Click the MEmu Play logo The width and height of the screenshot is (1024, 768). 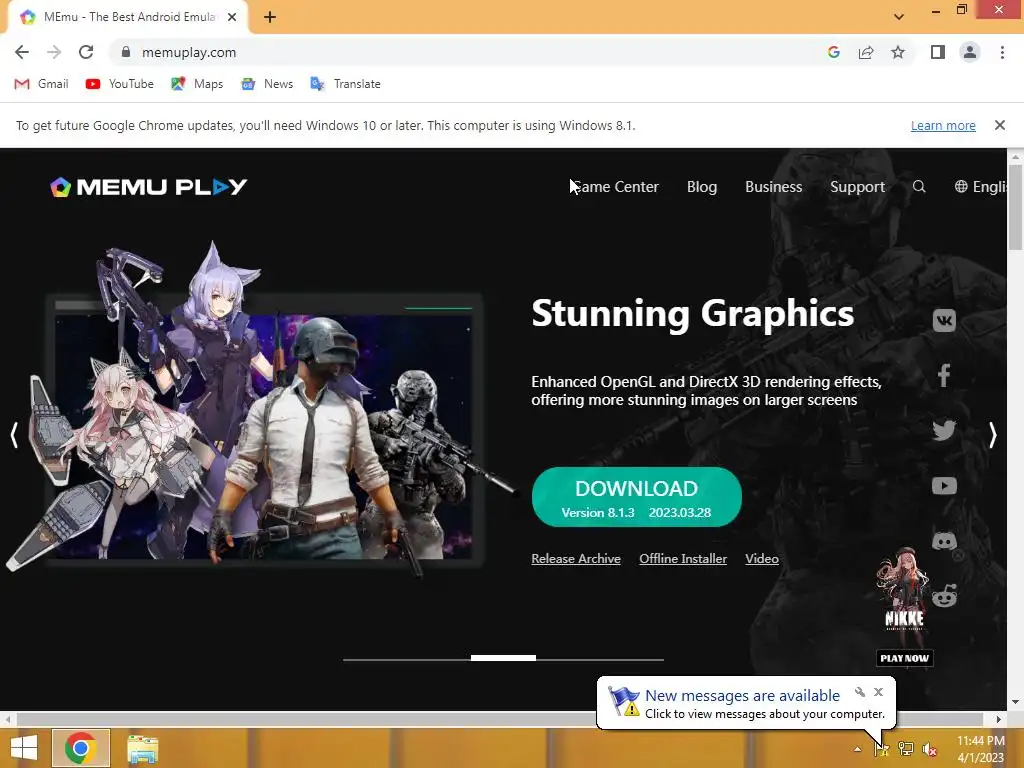pyautogui.click(x=149, y=187)
